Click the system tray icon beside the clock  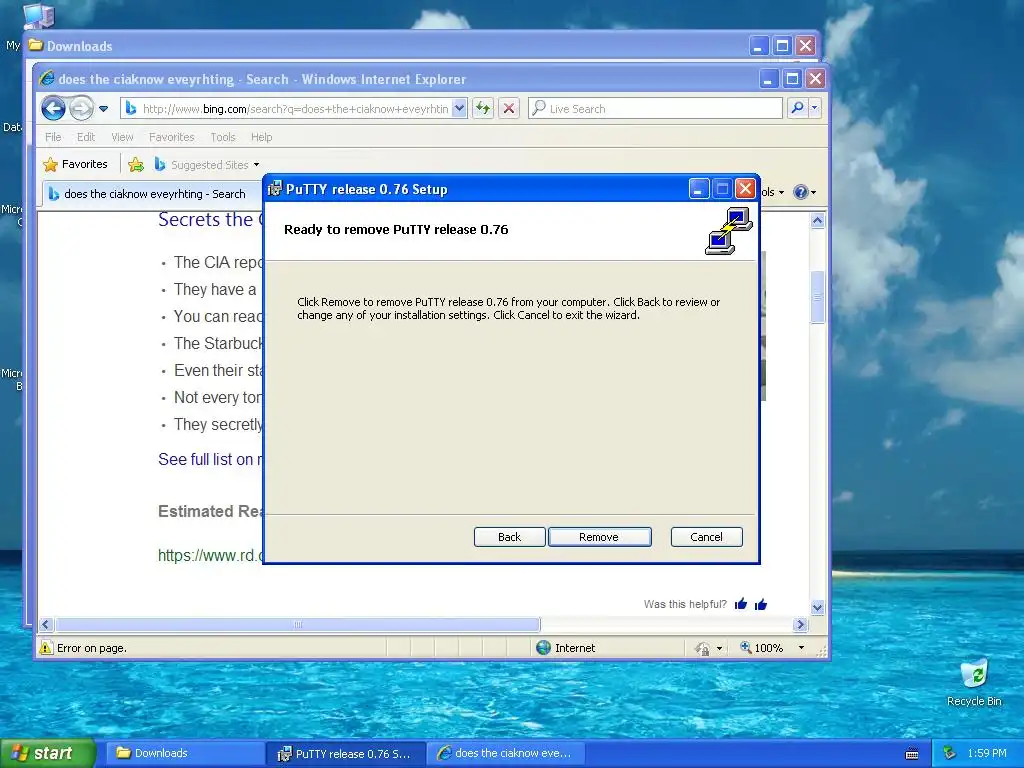point(950,754)
